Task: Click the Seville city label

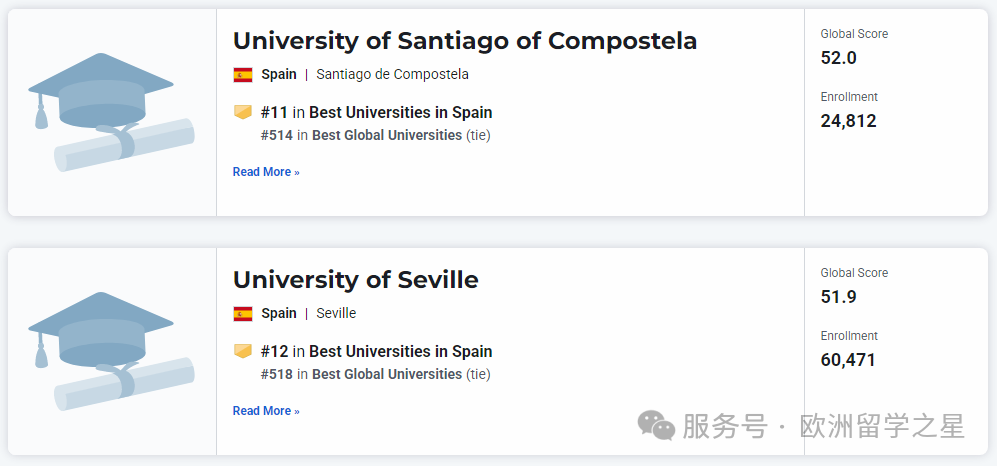Action: pos(336,313)
